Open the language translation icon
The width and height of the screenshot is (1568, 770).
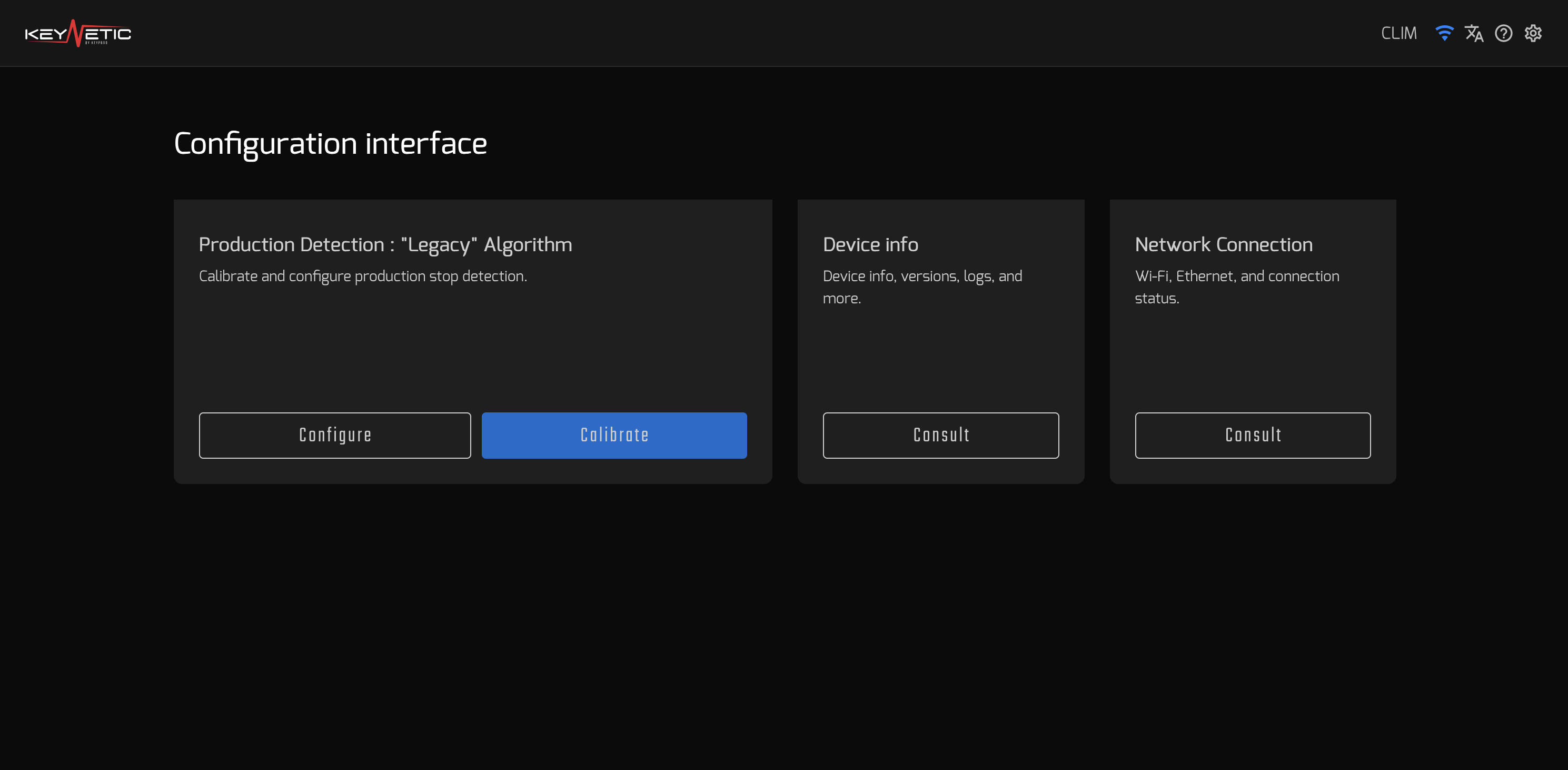click(1474, 34)
